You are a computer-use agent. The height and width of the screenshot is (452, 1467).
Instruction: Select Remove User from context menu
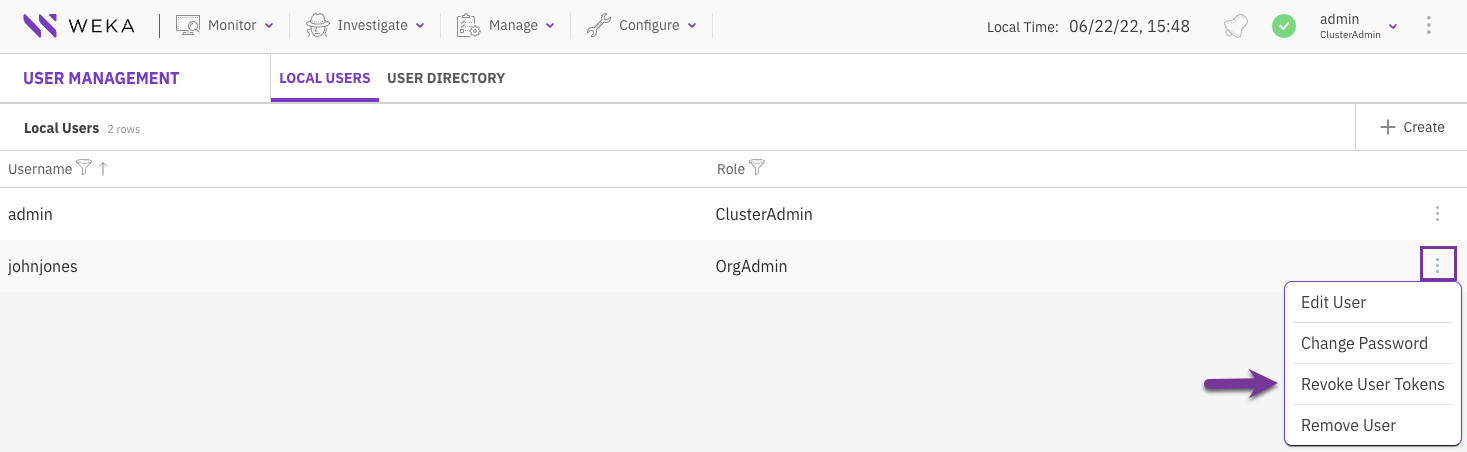pos(1348,425)
